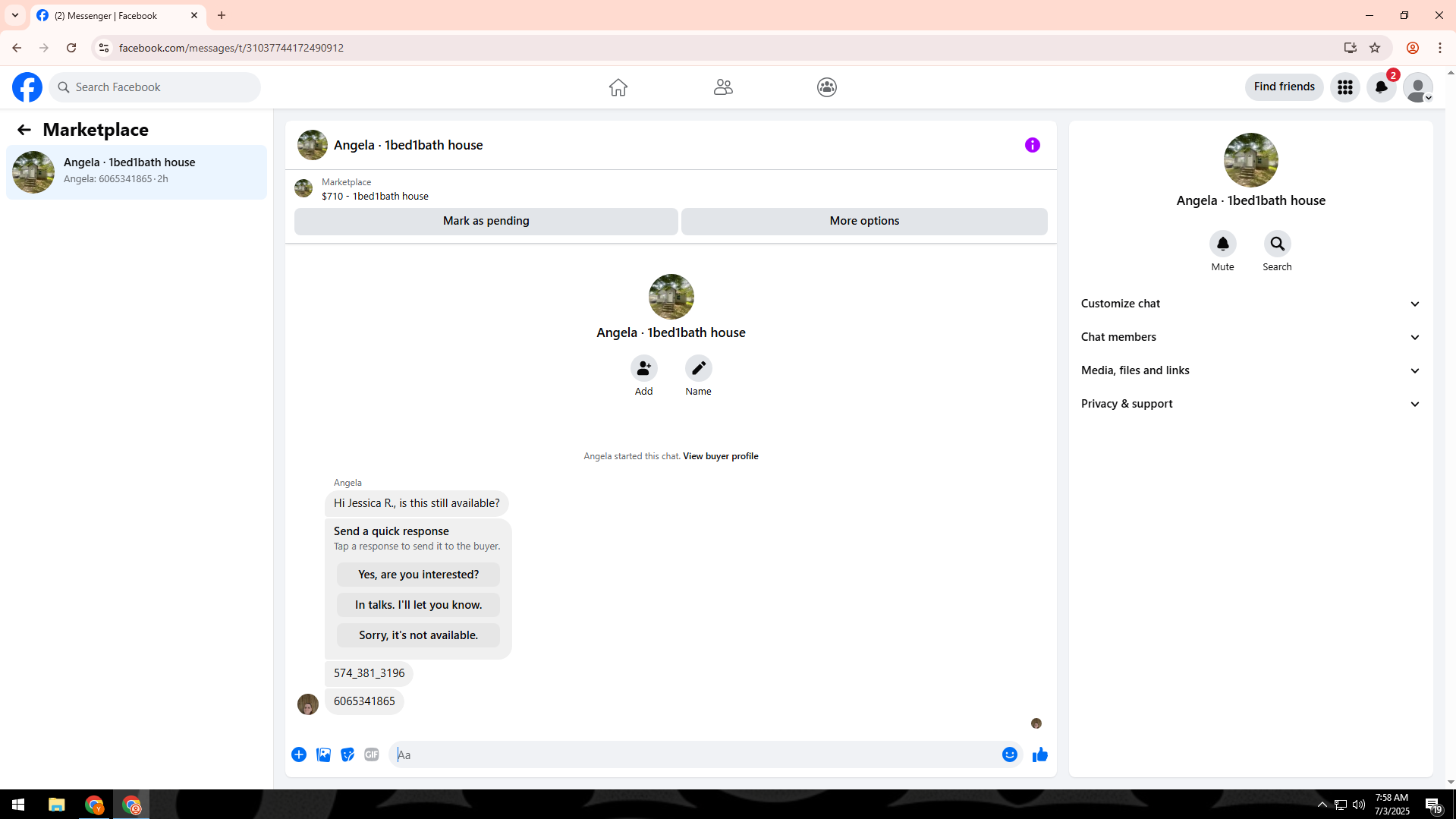Expand the Privacy & support section
This screenshot has width=1456, height=819.
point(1250,404)
